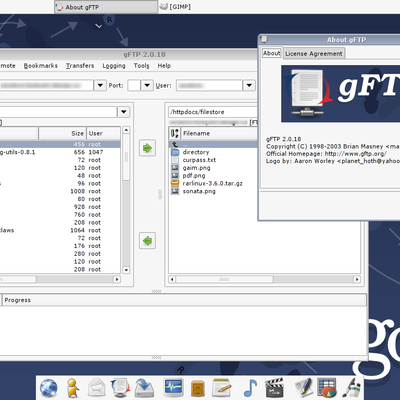The width and height of the screenshot is (400, 400).
Task: Click the local list scroll-down arrow
Action: click(x=126, y=270)
